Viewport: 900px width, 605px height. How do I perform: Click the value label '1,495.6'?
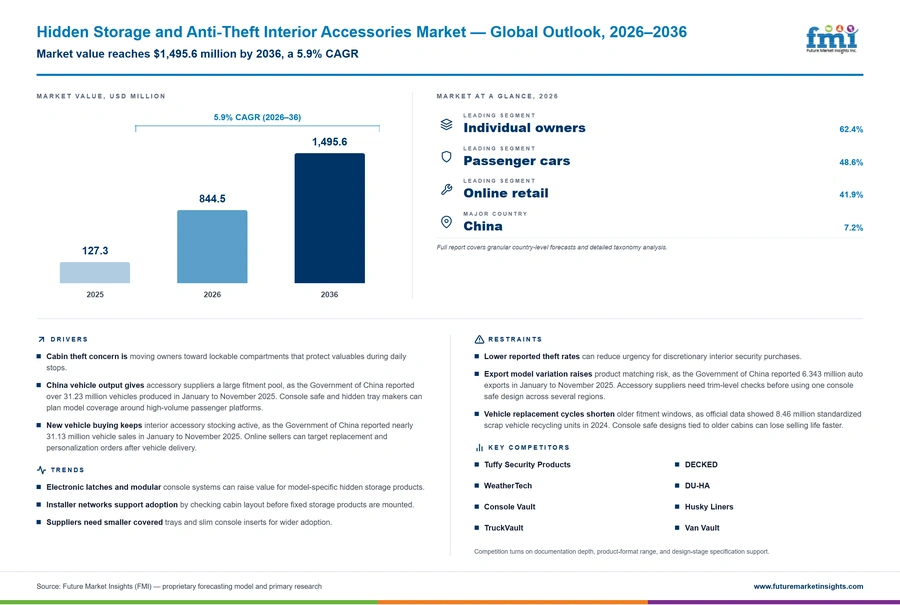329,142
